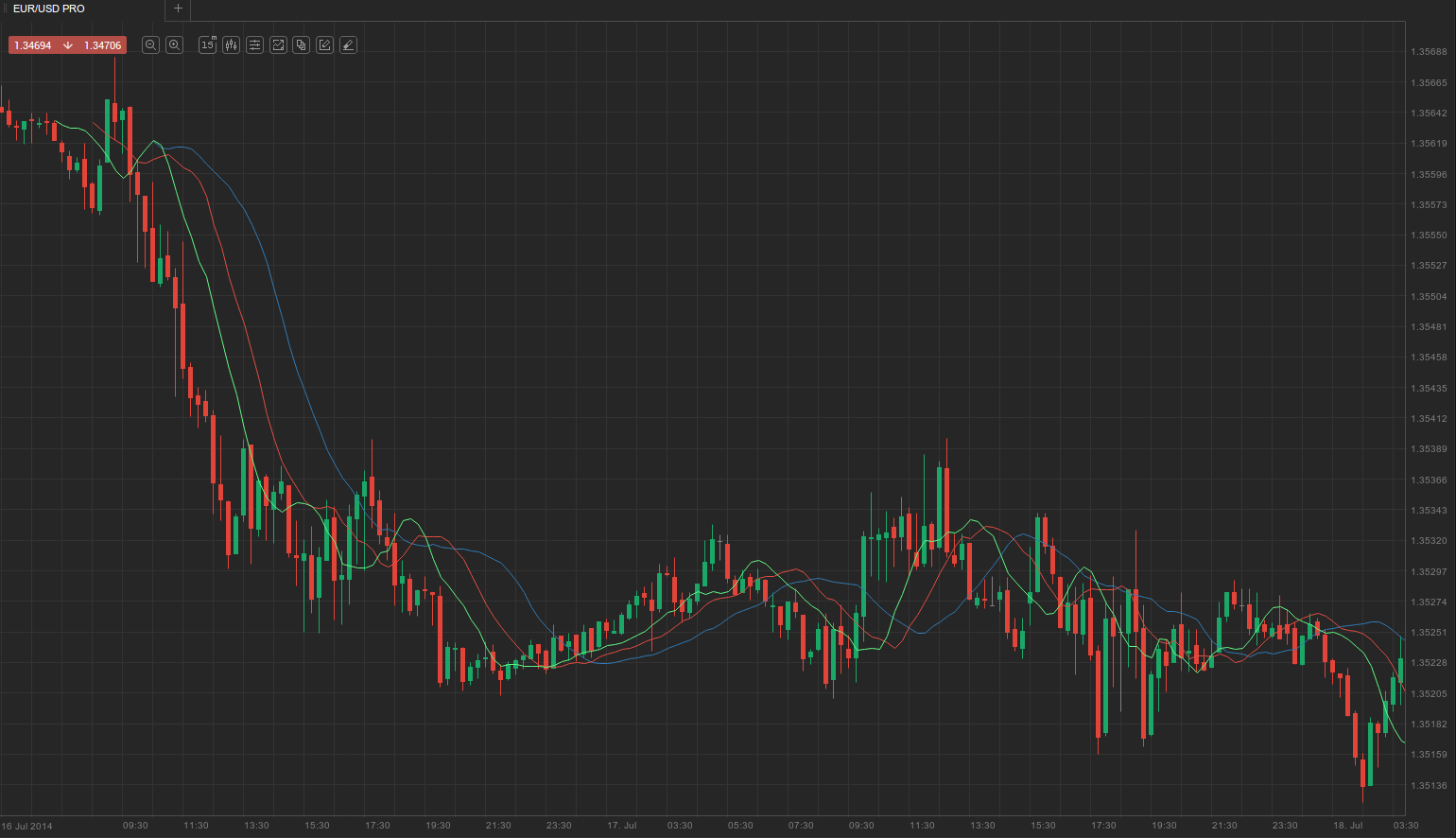Click the 1.35688 price axis label
1456x838 pixels.
point(1429,52)
